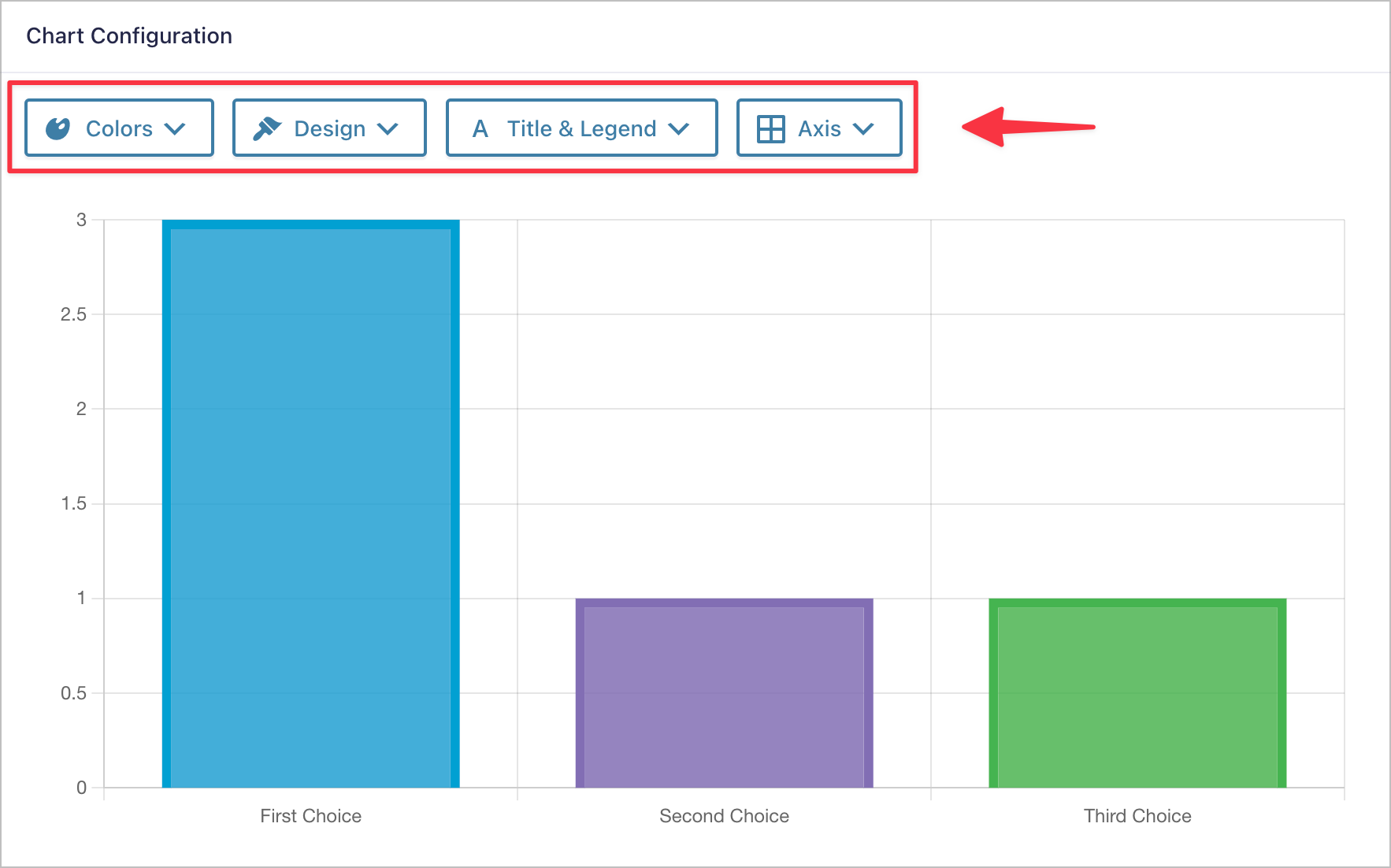1391x868 pixels.
Task: Click the Chart Configuration heading
Action: click(x=129, y=36)
